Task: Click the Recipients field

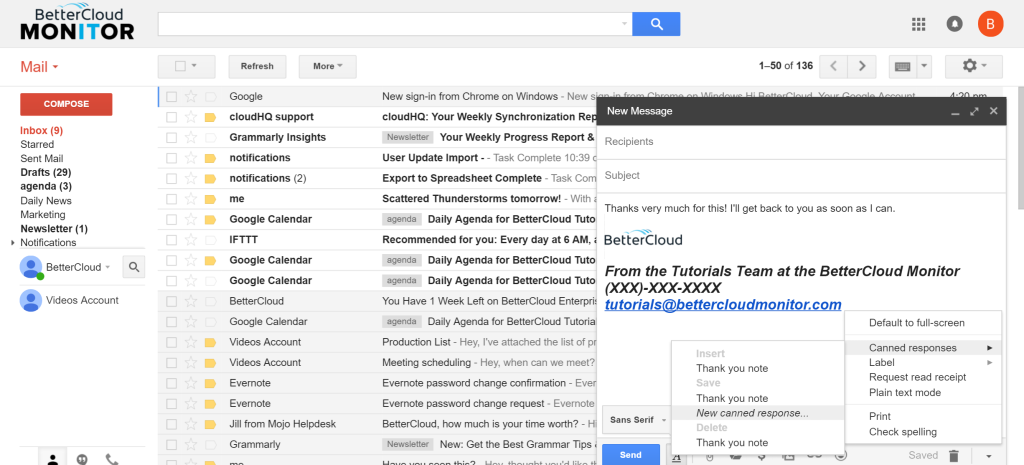Action: (x=801, y=142)
